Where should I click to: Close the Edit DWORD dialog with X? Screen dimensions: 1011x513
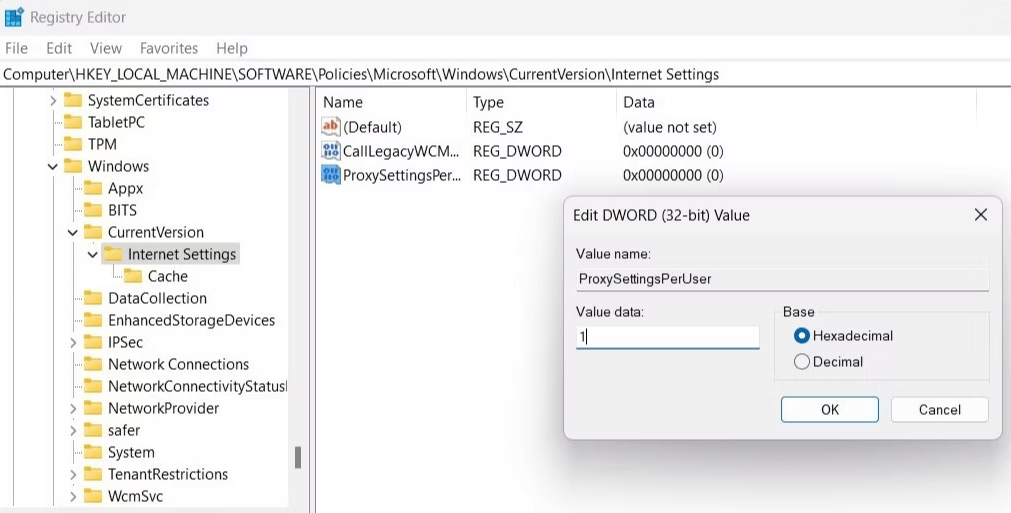coord(981,215)
